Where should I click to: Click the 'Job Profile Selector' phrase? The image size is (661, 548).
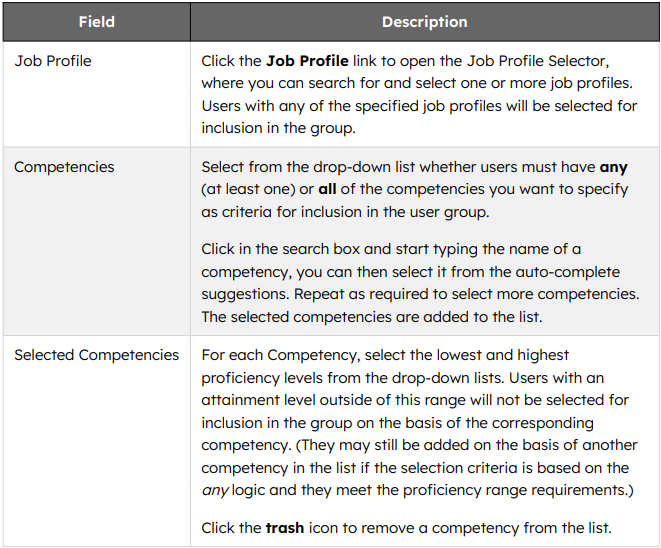click(x=537, y=61)
